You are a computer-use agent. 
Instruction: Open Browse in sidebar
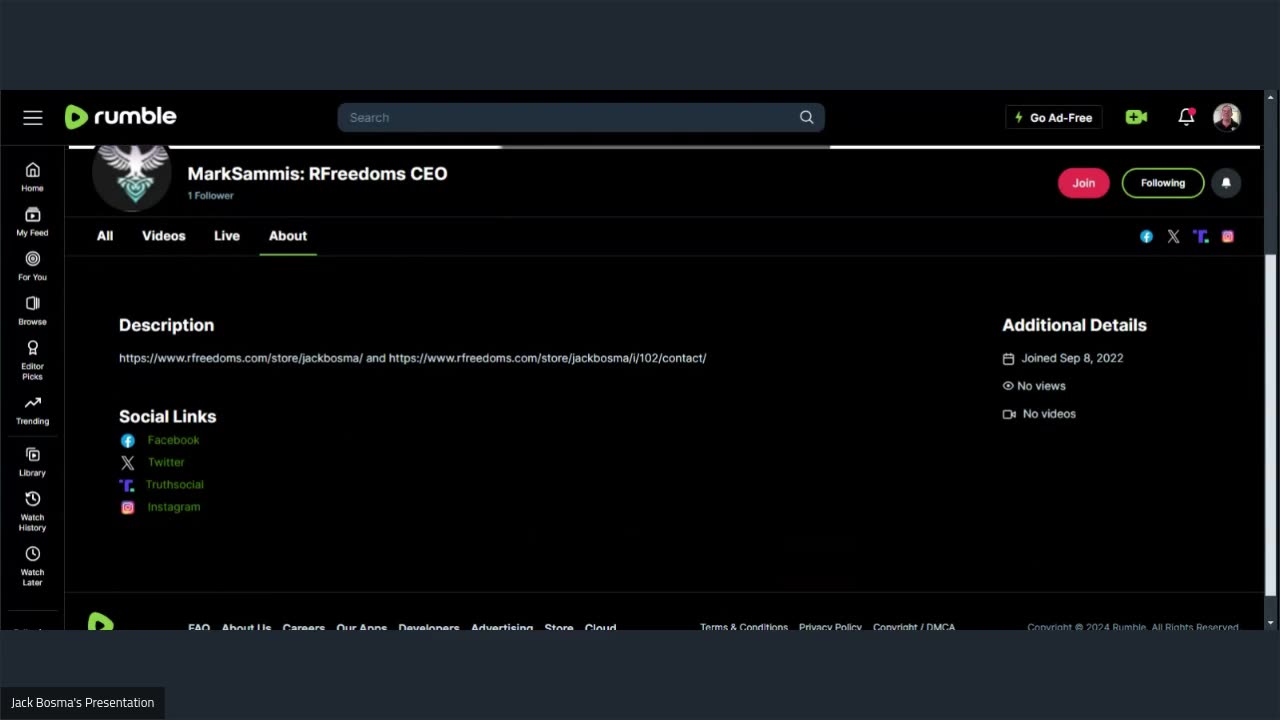point(32,311)
